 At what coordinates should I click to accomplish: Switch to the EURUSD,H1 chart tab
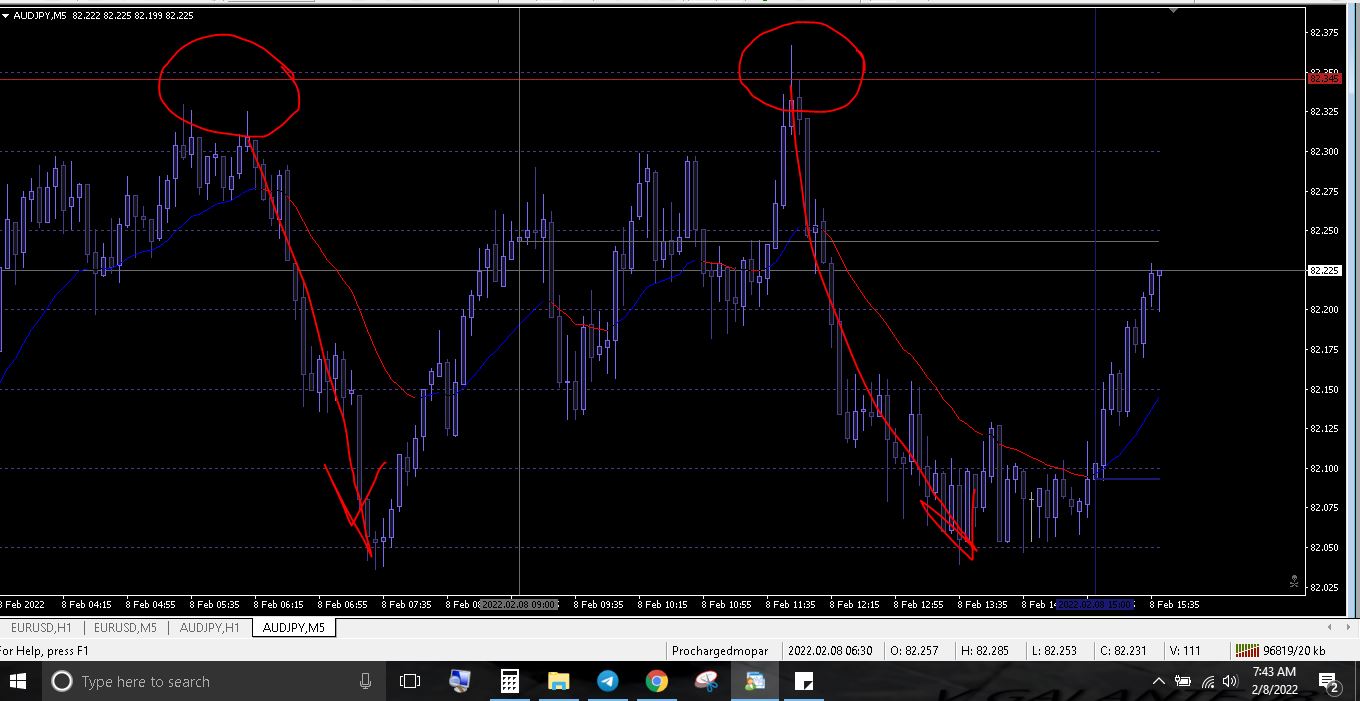pyautogui.click(x=40, y=628)
